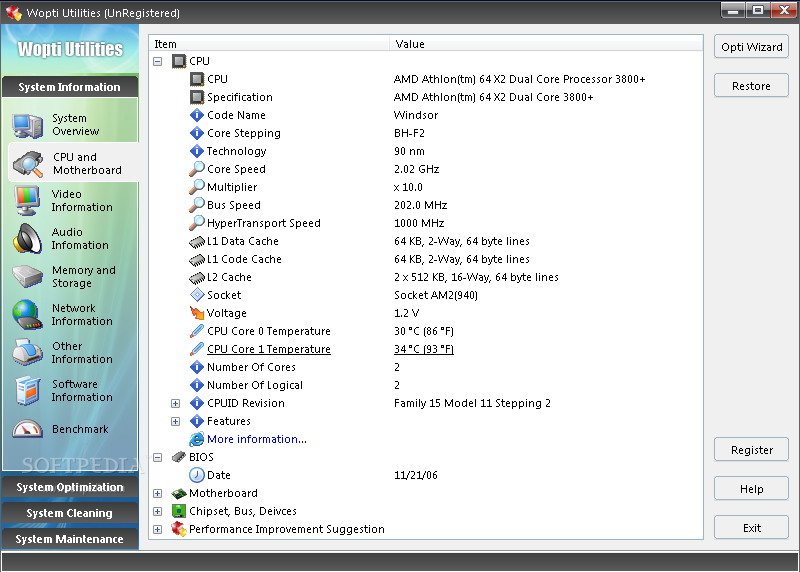Image resolution: width=800 pixels, height=572 pixels.
Task: Select the L1 Code Cache row
Action: tap(426, 259)
